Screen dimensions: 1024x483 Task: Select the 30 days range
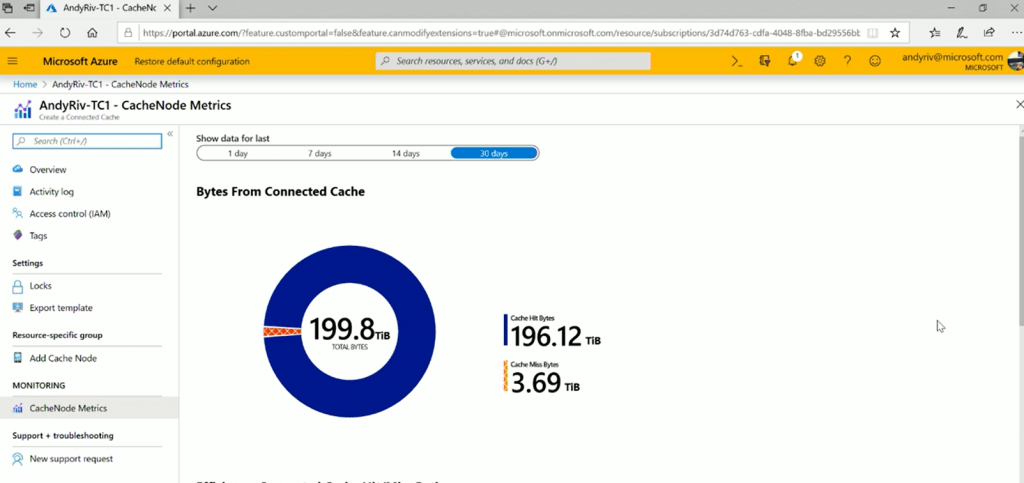coord(494,153)
